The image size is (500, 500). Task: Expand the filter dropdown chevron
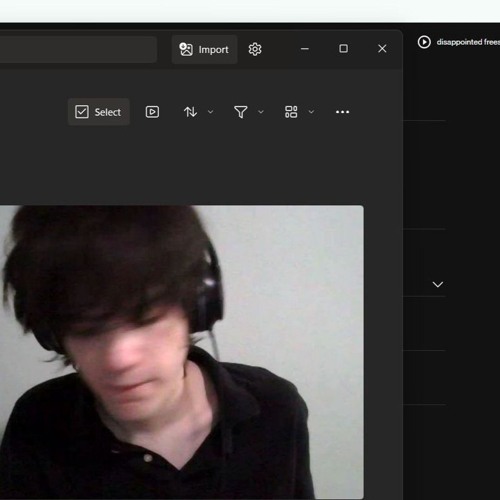point(261,112)
